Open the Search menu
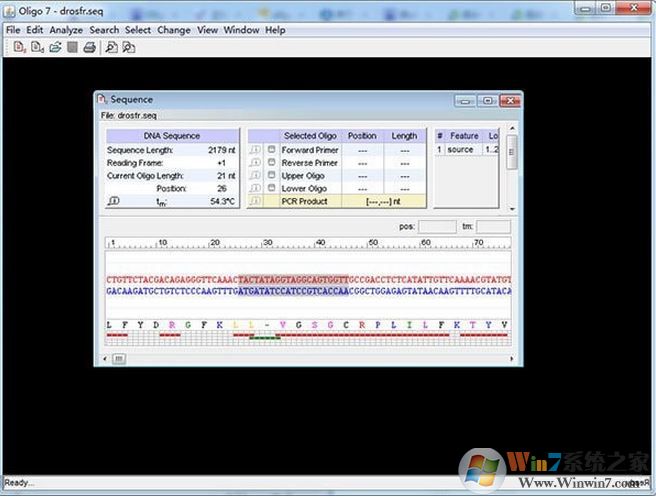Screen dimensions: 656x497 pos(104,30)
